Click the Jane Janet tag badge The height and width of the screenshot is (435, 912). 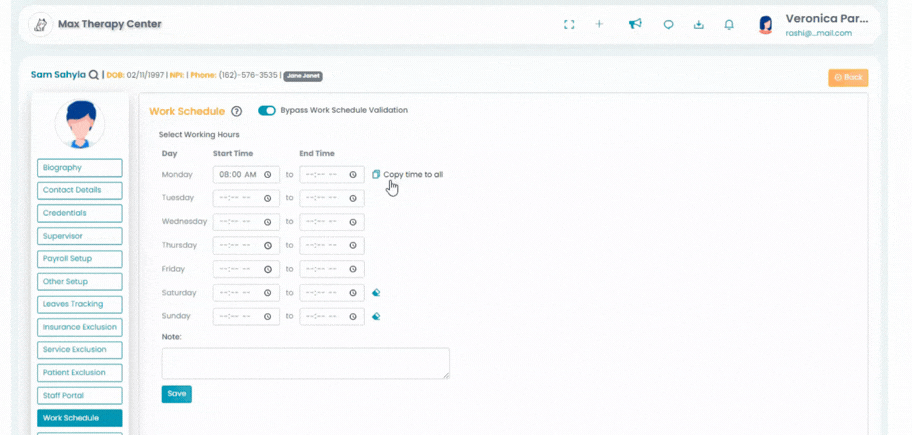point(303,76)
